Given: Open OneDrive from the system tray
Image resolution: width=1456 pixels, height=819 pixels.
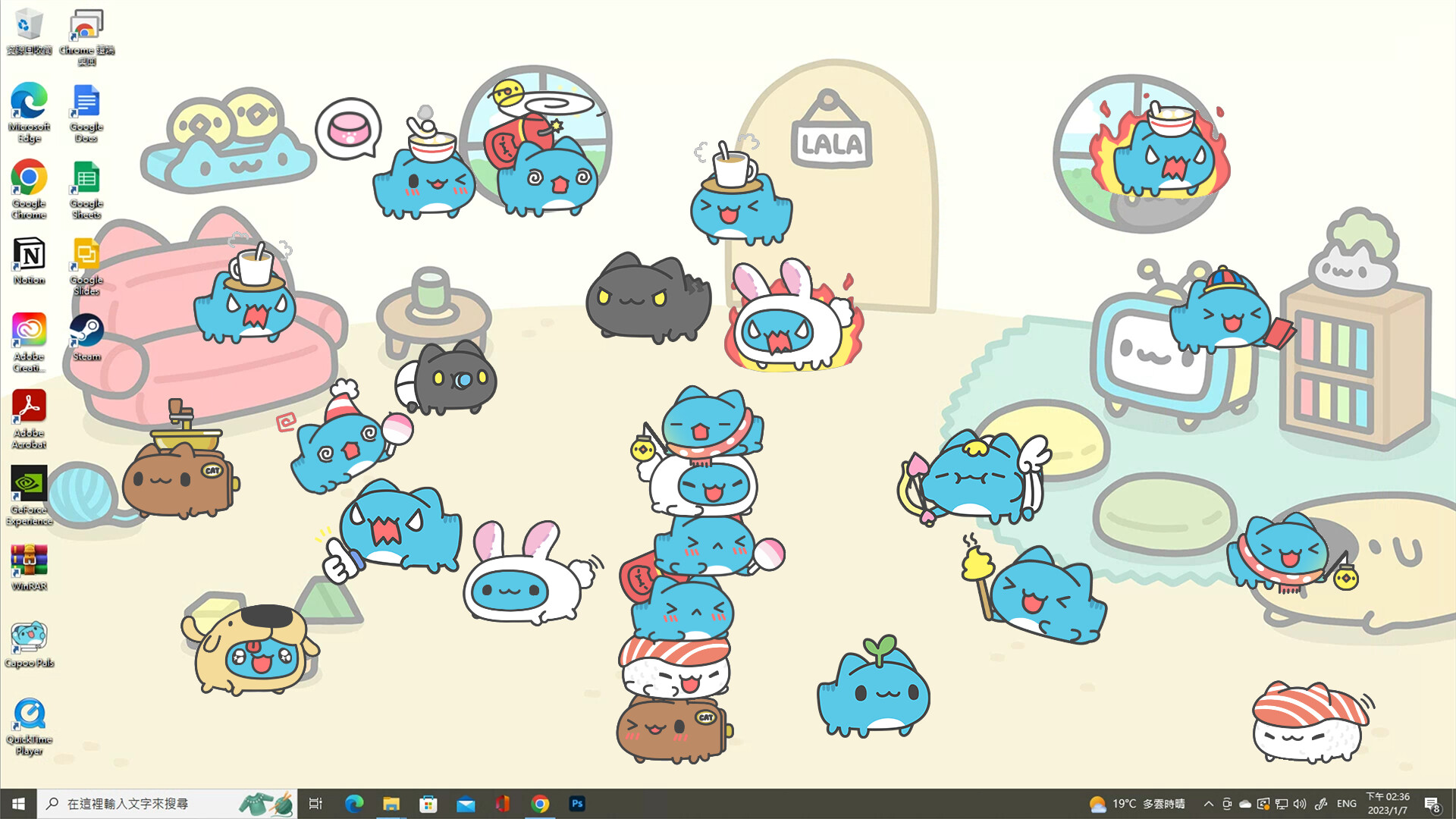Looking at the screenshot, I should coord(1244,803).
